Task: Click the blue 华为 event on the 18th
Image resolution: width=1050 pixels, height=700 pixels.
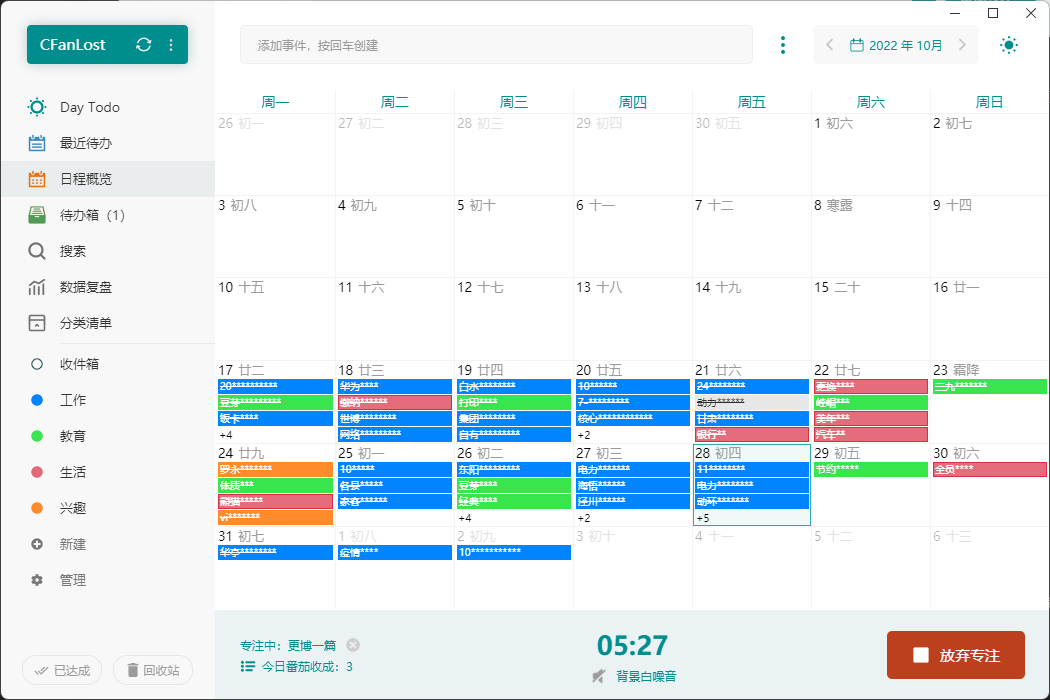Action: coord(394,386)
